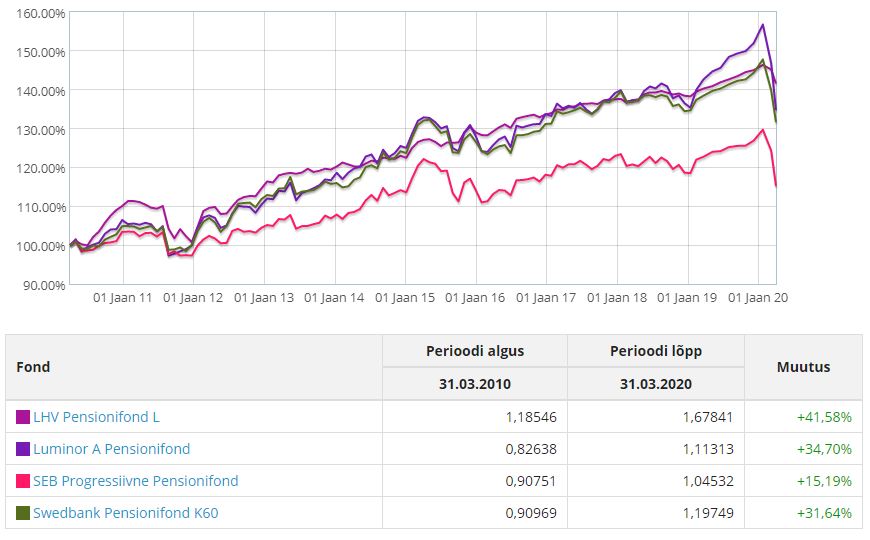Click the value 1,11313
Viewport: 870px width, 540px height.
tap(708, 449)
